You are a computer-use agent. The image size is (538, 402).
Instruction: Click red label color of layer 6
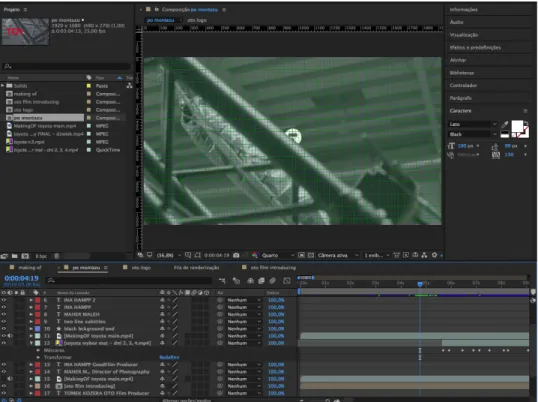pos(37,300)
